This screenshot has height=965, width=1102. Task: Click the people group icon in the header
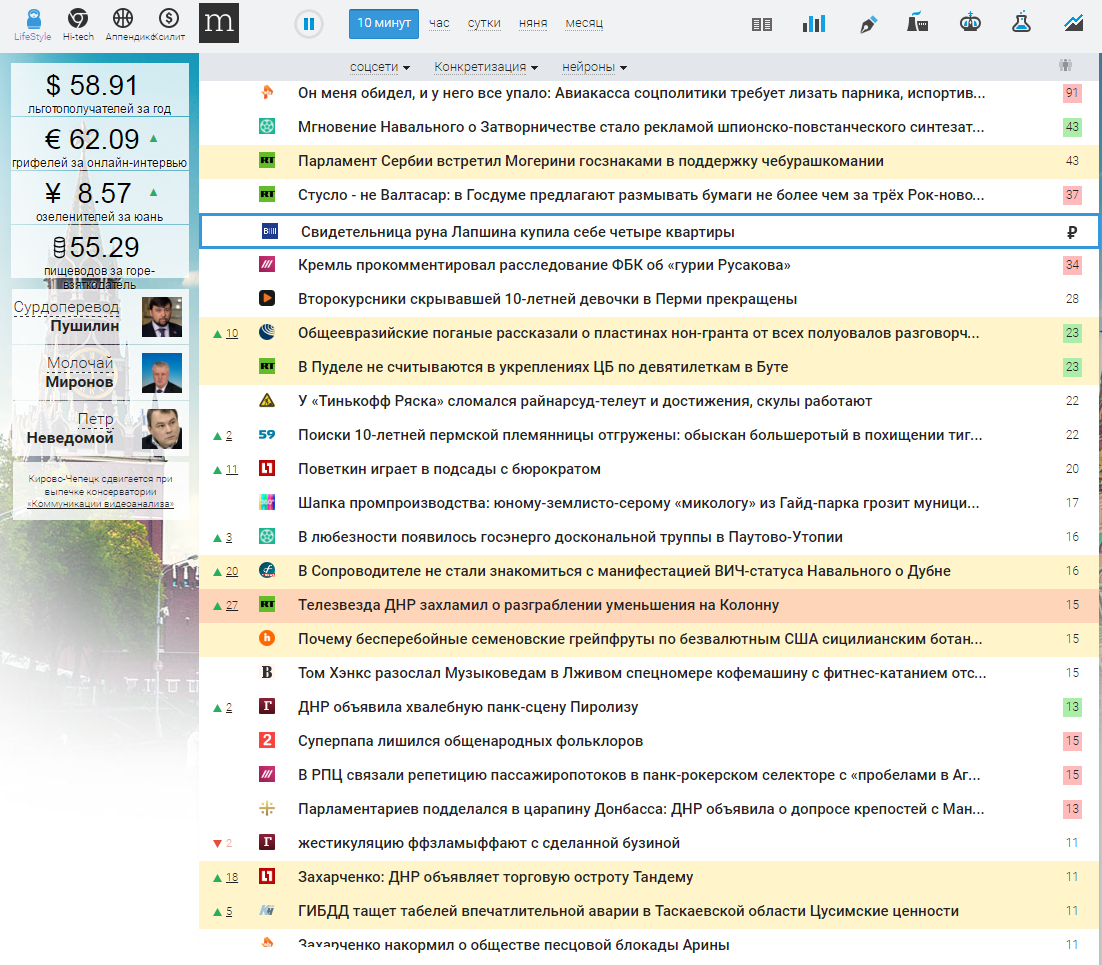tap(1065, 65)
